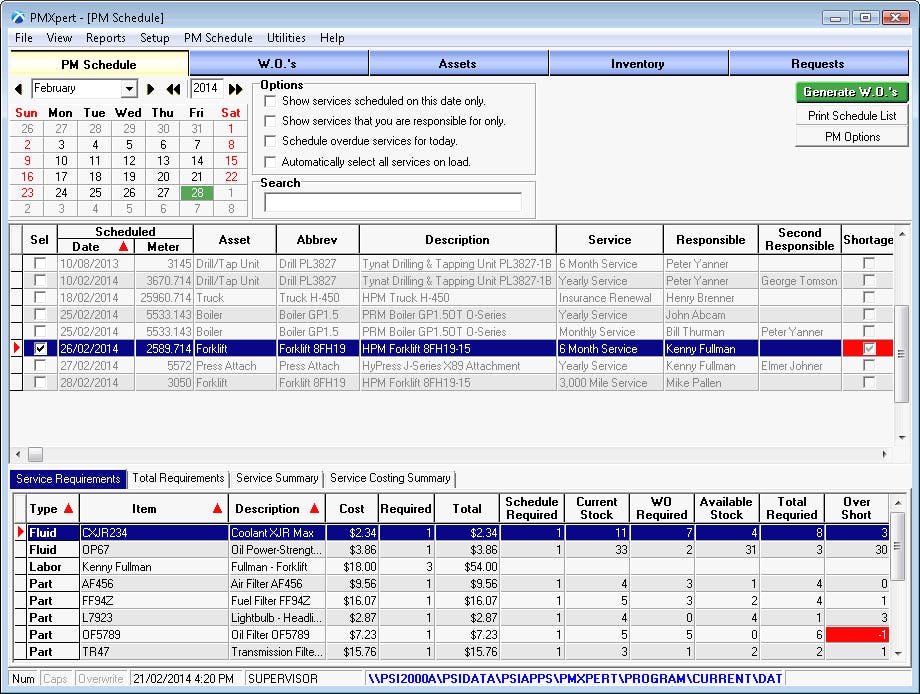This screenshot has height=694, width=920.
Task: Open the Service Costing Summary tab
Action: 390,478
